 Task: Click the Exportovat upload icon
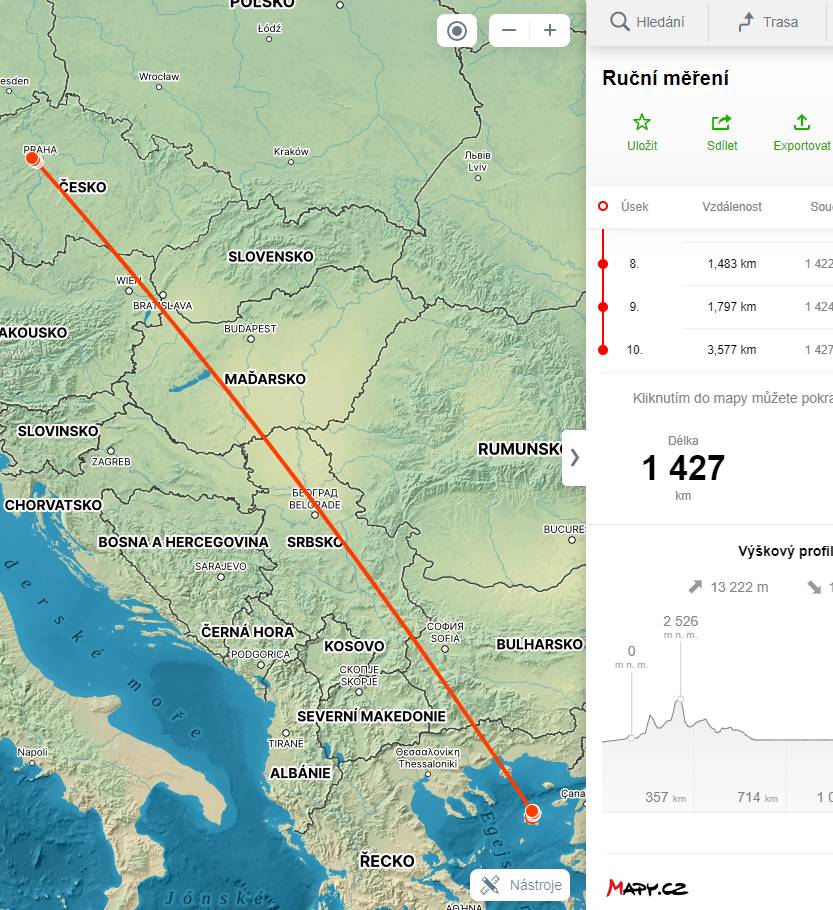tap(802, 122)
